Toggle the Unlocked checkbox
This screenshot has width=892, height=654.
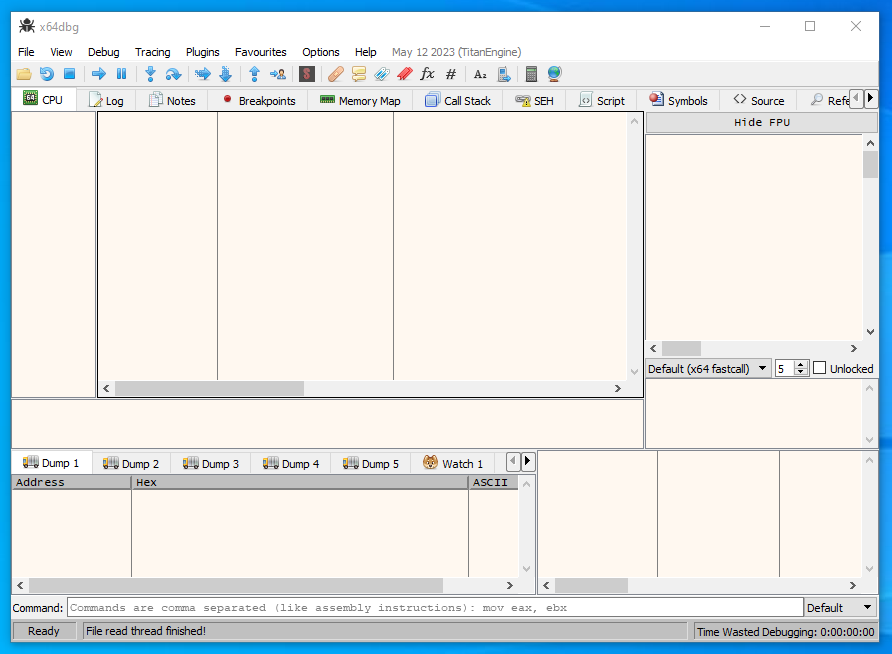(x=820, y=368)
